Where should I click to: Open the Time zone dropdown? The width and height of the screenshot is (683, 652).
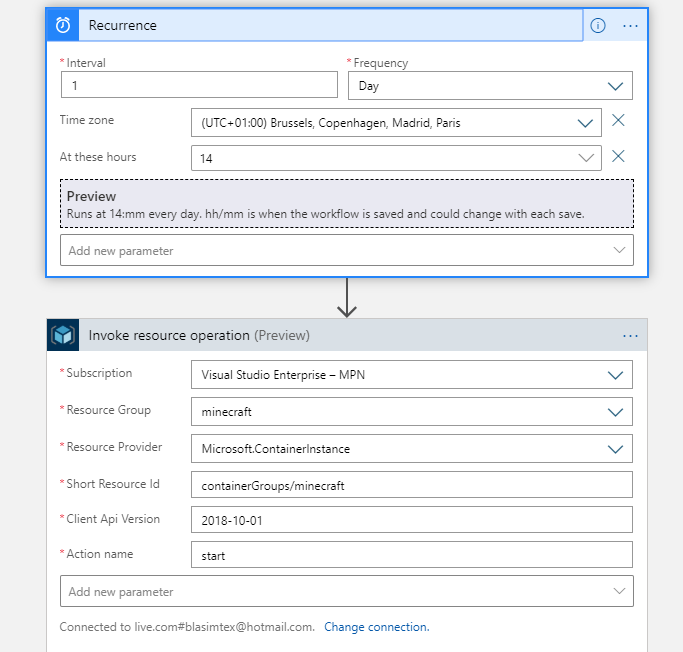396,123
